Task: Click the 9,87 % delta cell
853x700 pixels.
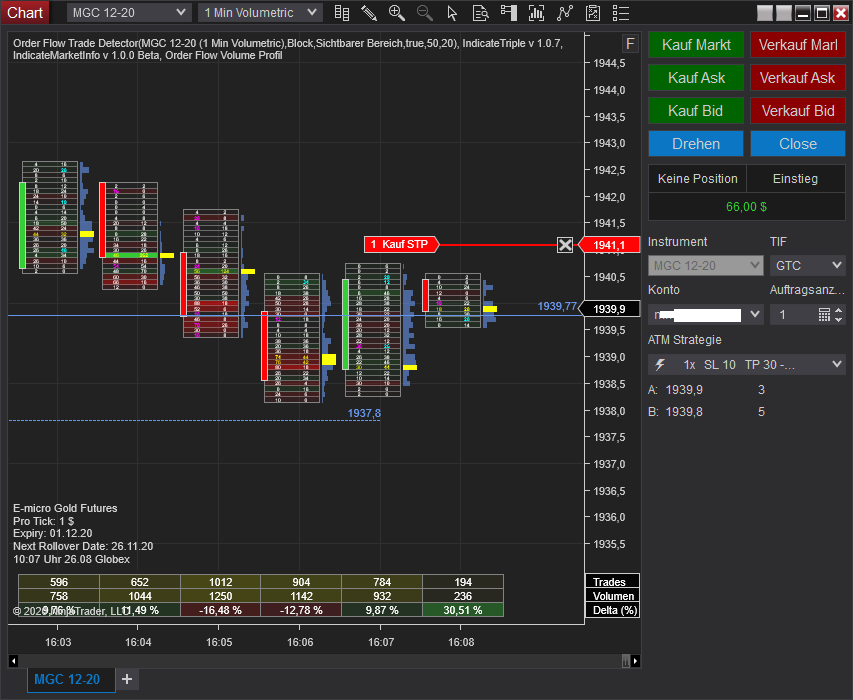Action: [382, 610]
